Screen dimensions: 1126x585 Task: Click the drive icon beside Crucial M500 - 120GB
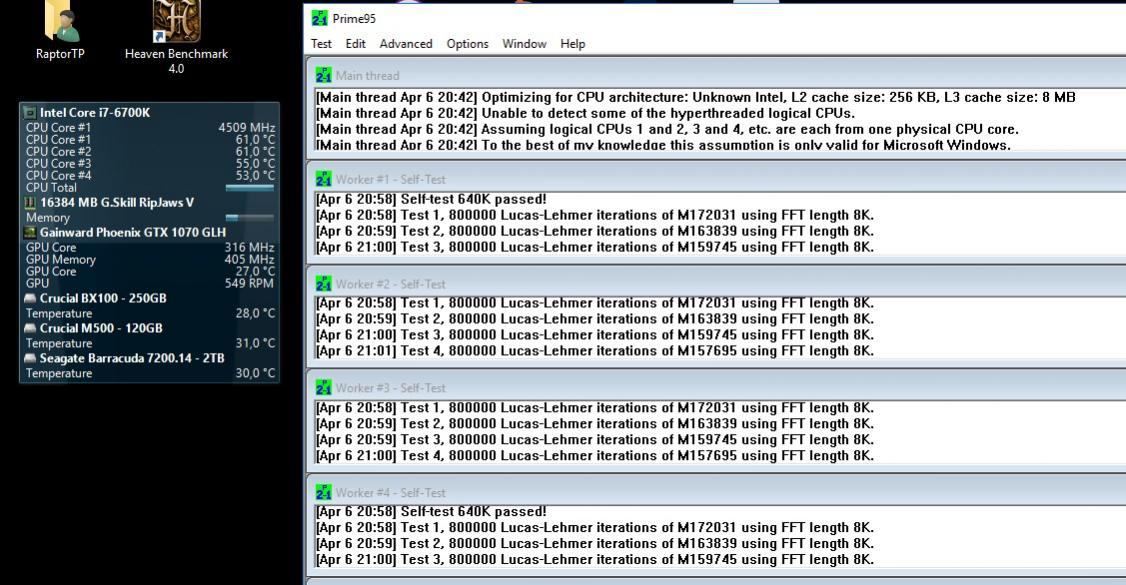point(30,329)
